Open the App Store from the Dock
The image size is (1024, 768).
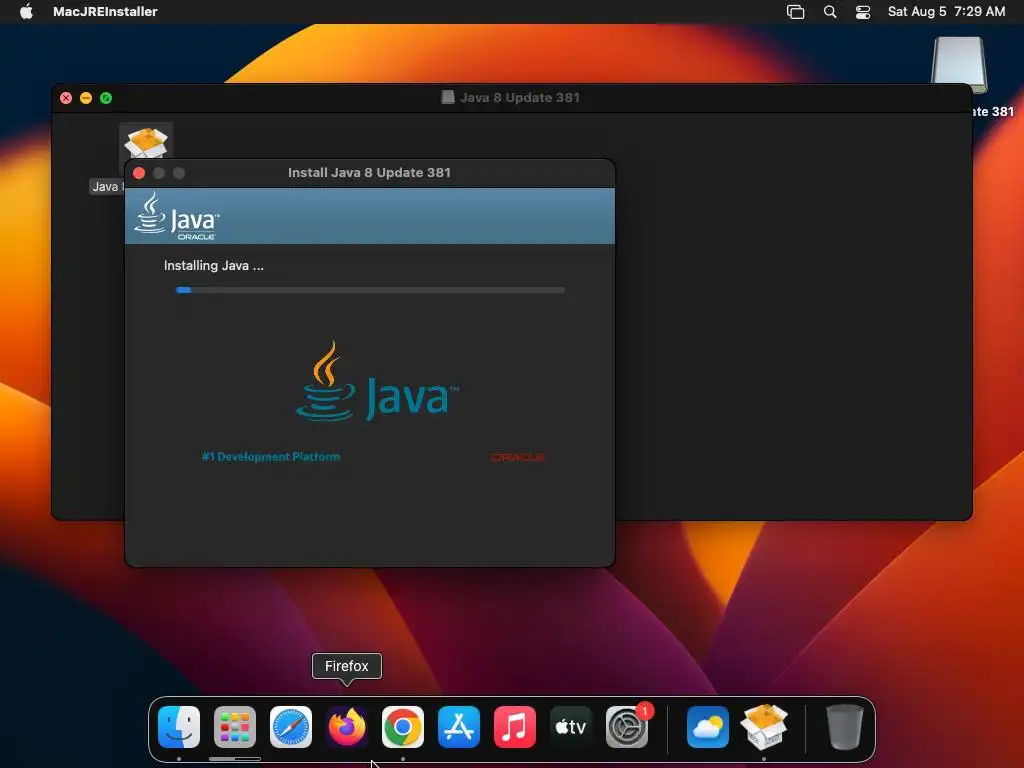point(459,727)
